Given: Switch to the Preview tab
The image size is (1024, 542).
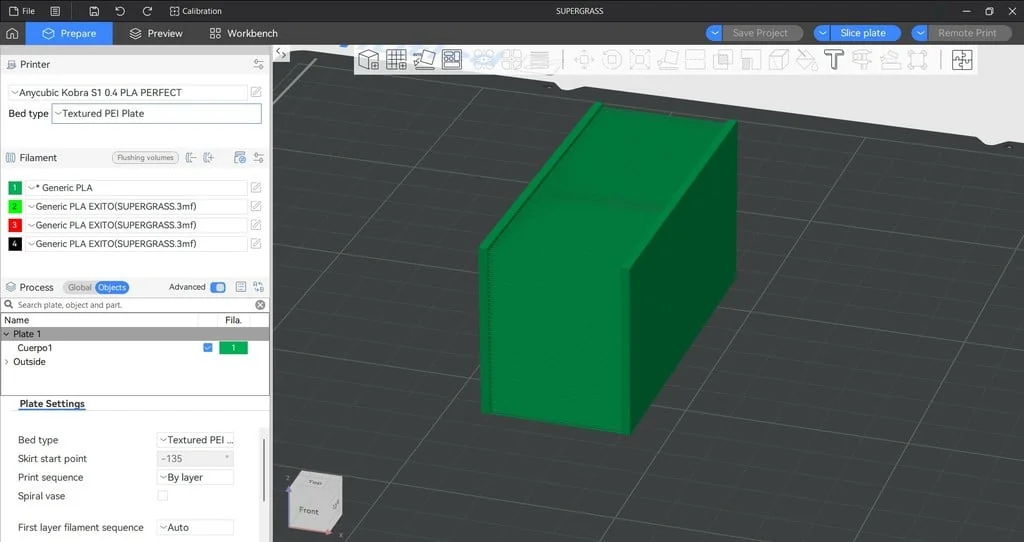Looking at the screenshot, I should pos(156,33).
